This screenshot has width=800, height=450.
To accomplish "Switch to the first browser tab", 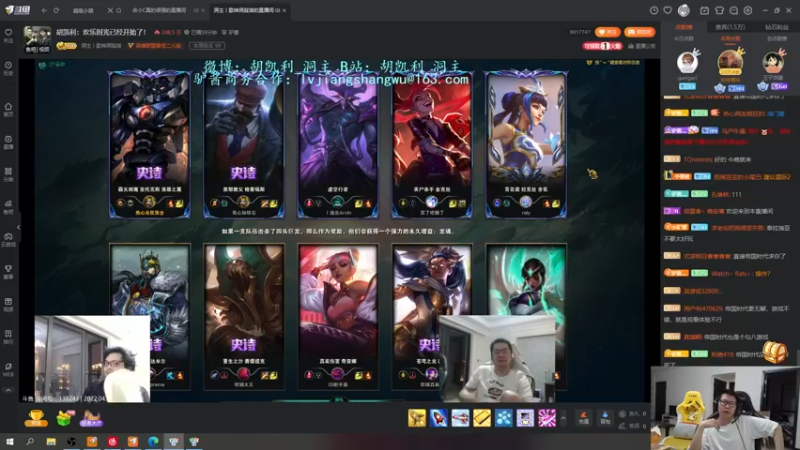I will pos(83,10).
